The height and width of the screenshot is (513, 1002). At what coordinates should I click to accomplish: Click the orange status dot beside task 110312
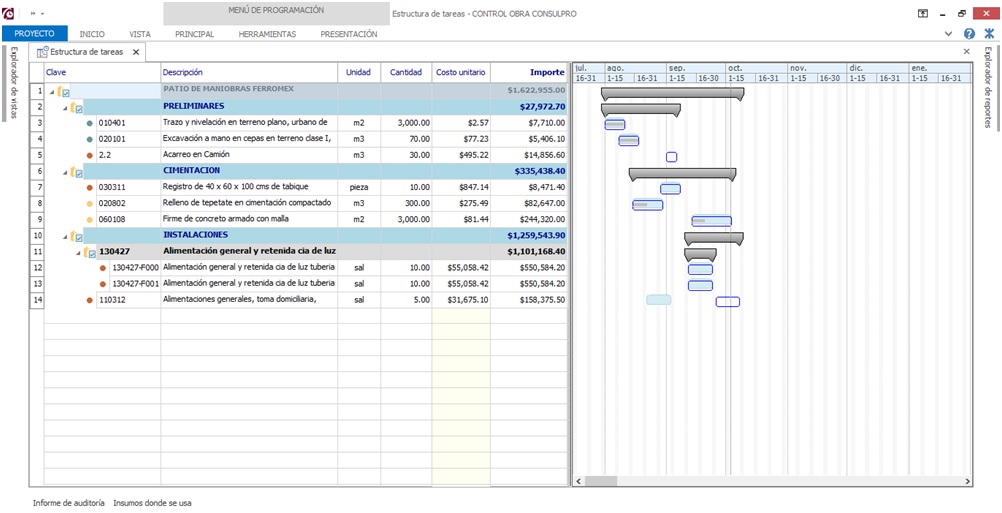coord(90,299)
